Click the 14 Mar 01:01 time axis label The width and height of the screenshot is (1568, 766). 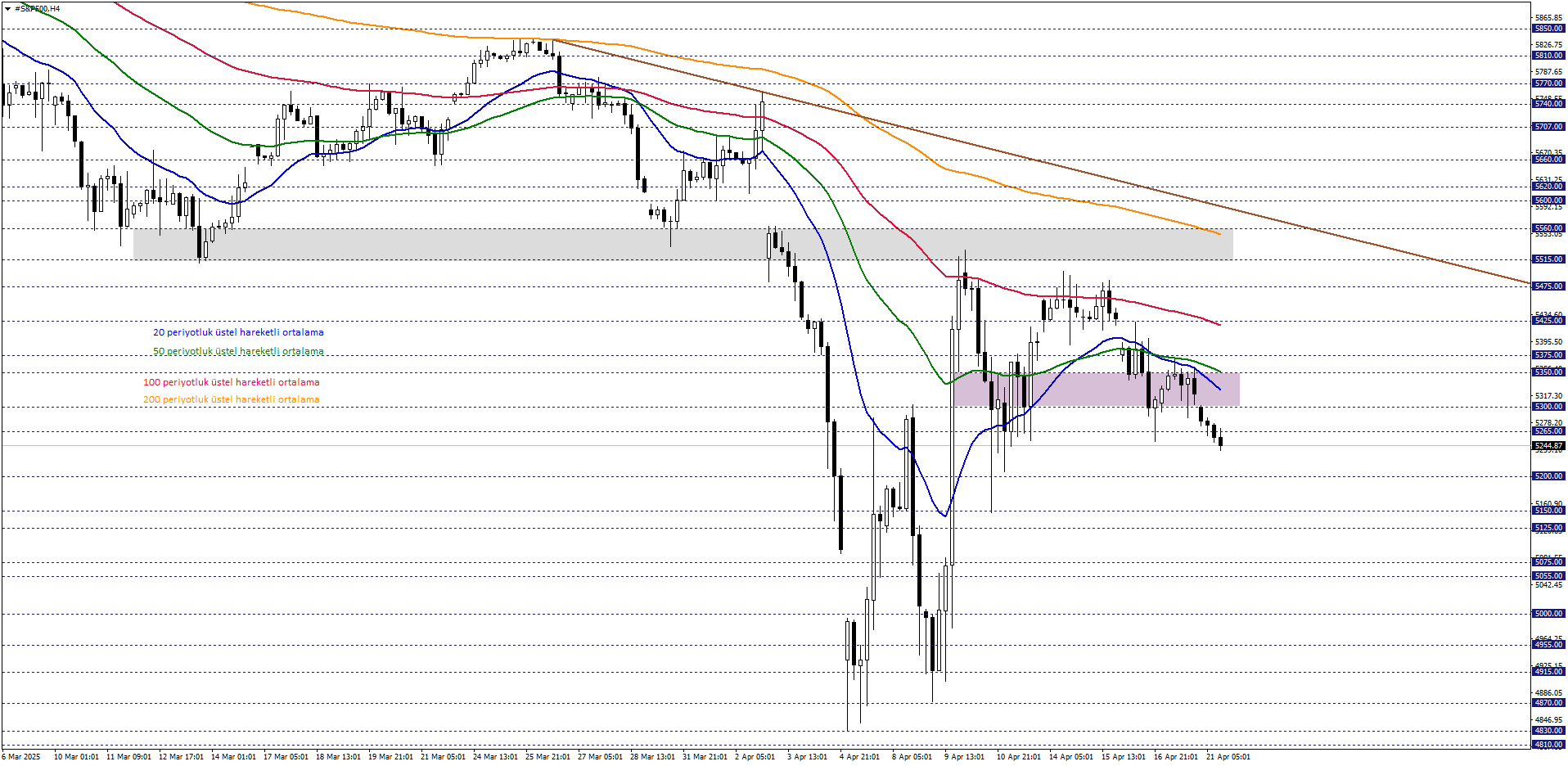tap(233, 757)
